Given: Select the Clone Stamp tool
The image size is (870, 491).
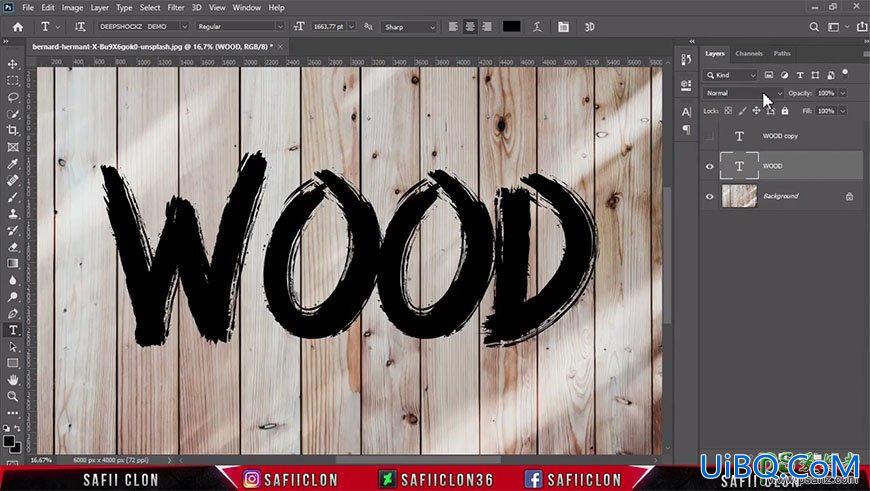Looking at the screenshot, I should (13, 214).
